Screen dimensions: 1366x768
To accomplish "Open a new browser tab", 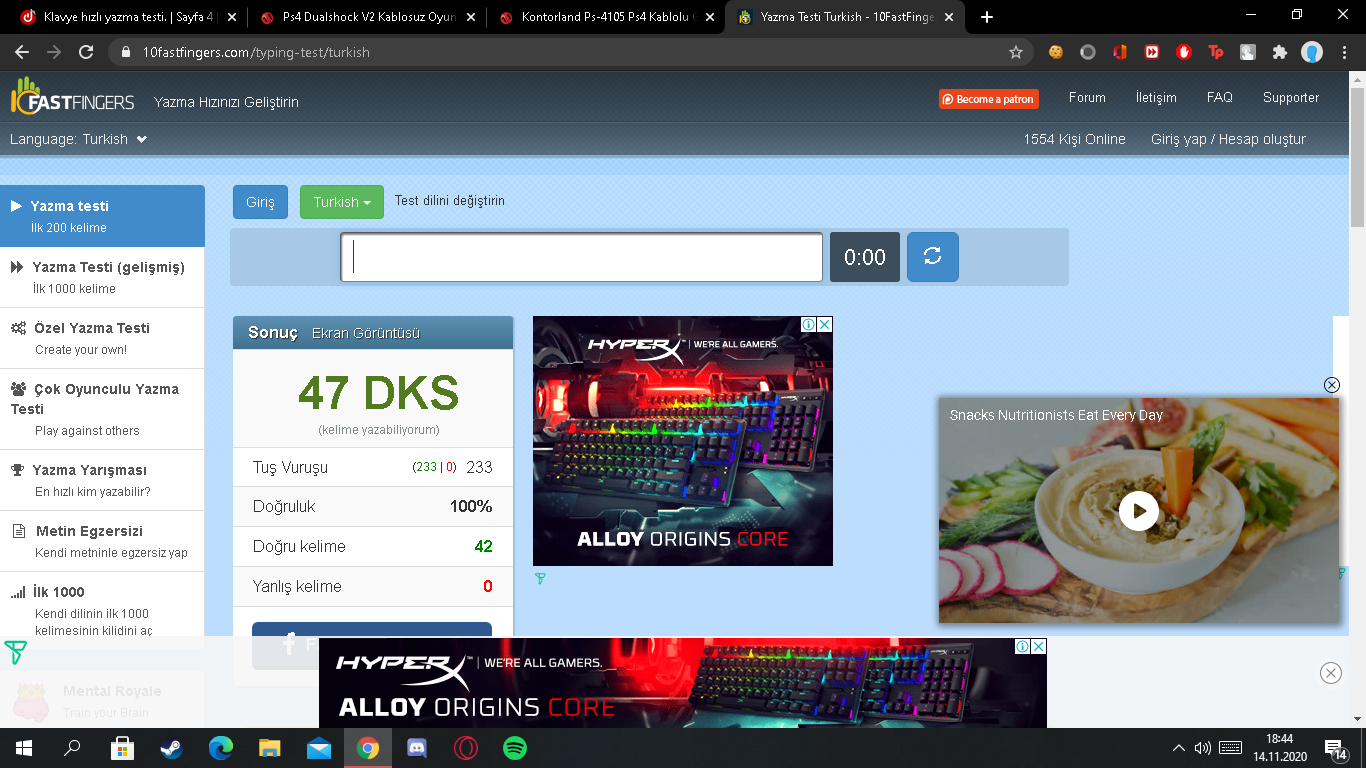I will 987,17.
